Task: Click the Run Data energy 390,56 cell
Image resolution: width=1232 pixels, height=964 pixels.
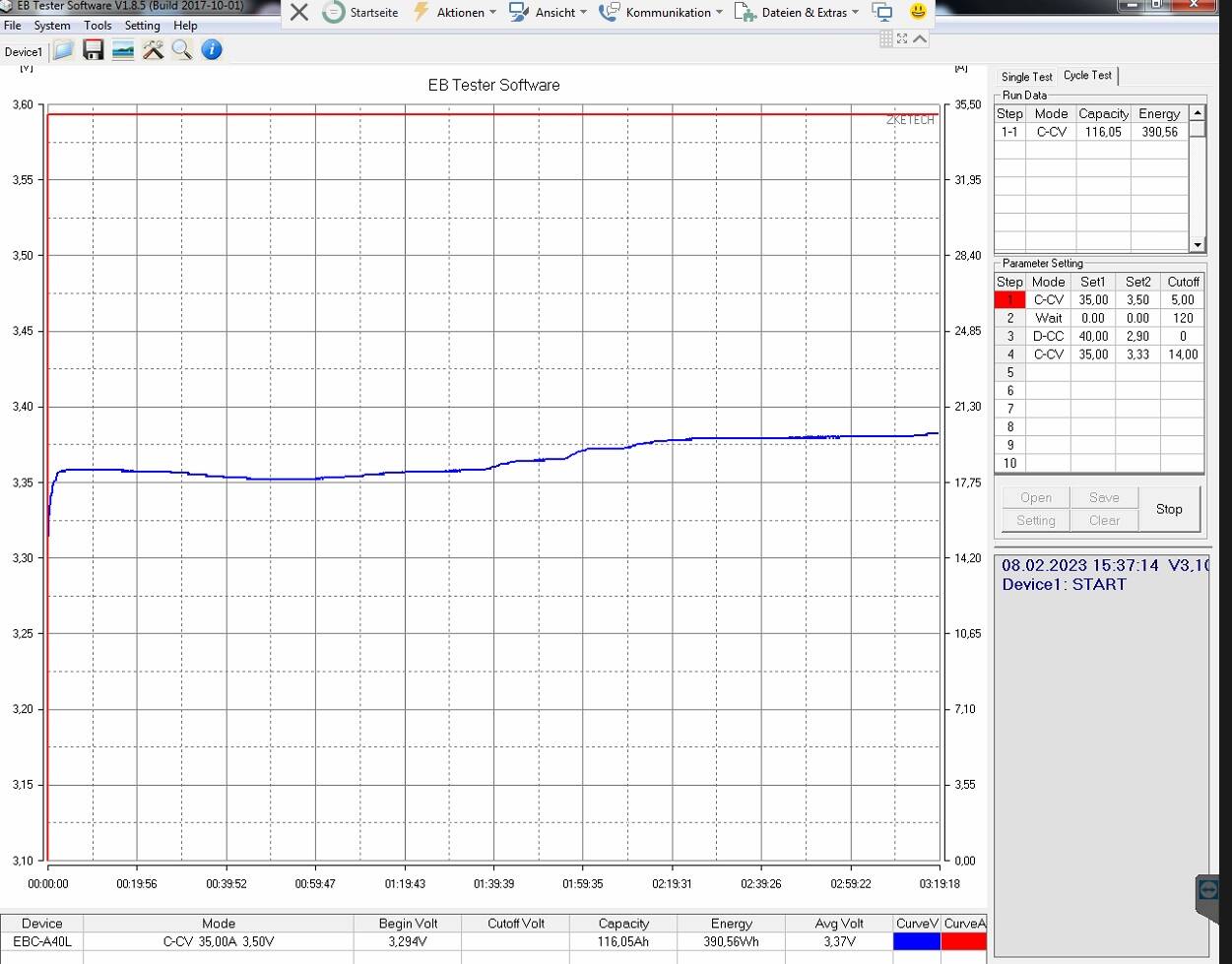Action: click(1159, 132)
